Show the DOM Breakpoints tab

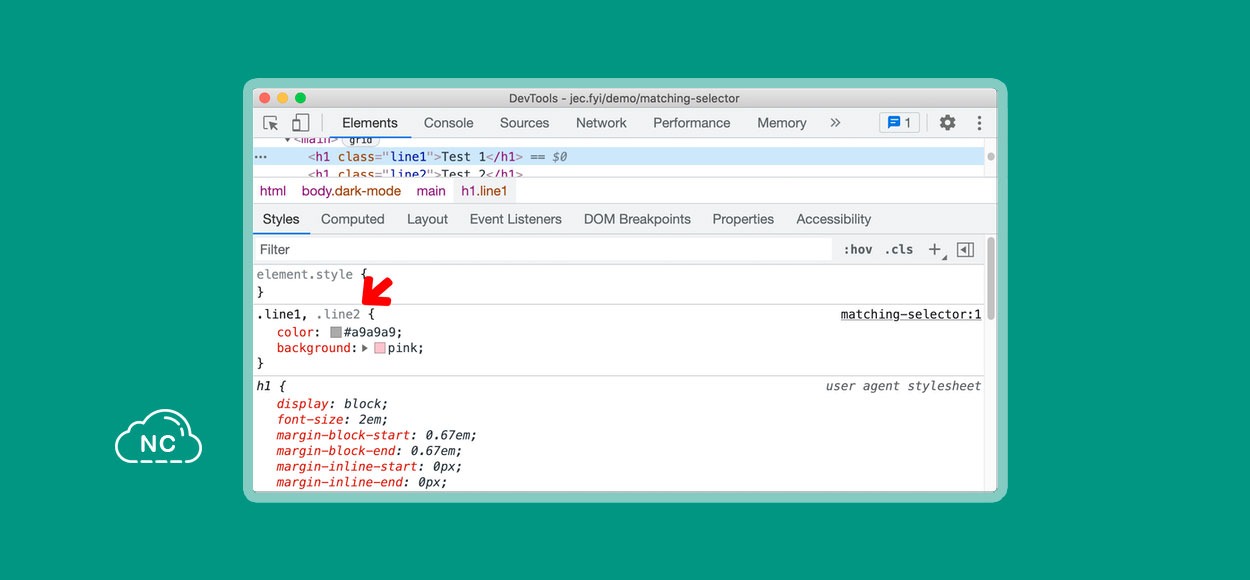coord(637,219)
